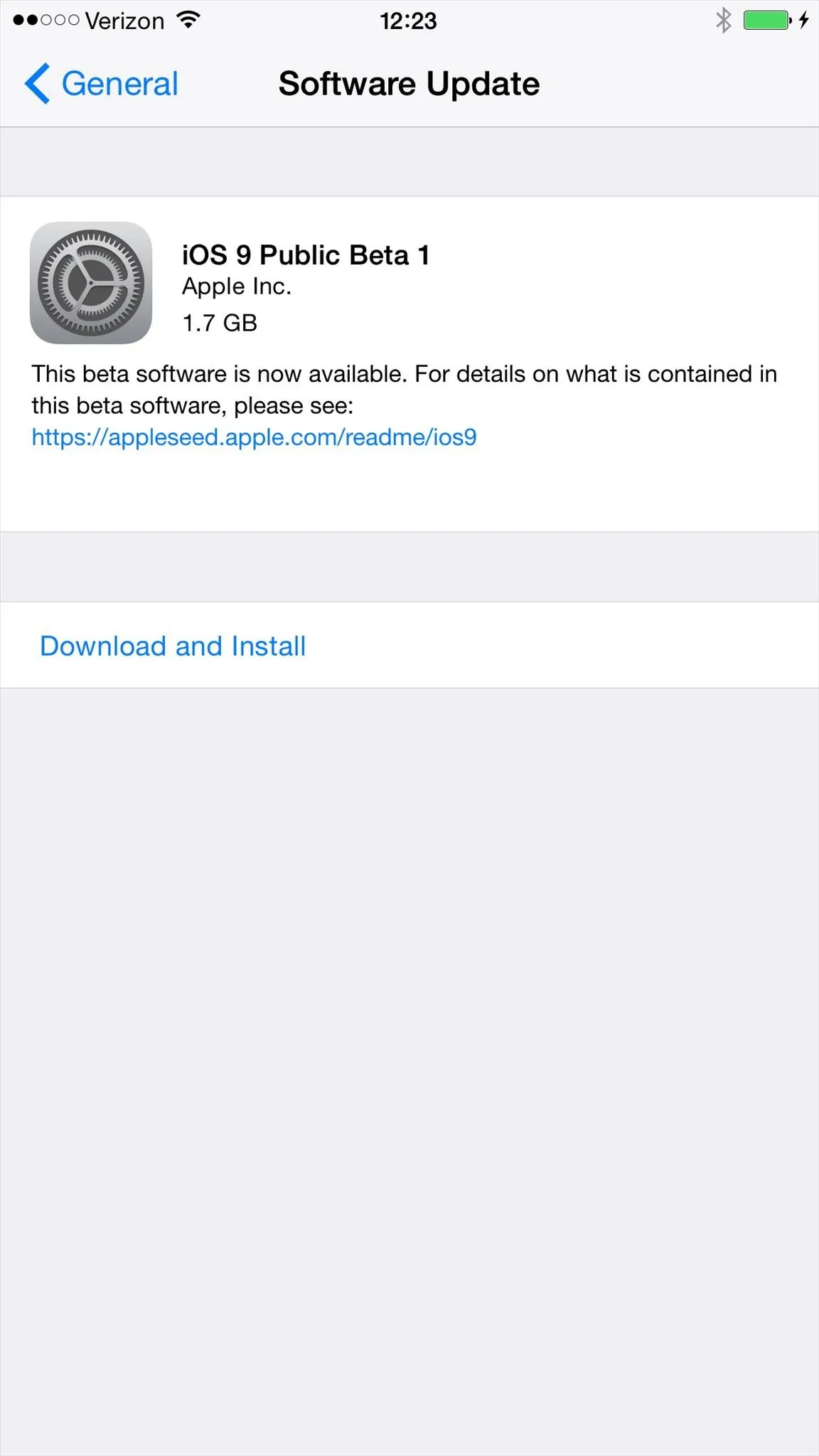Tap the Verizon carrier label
Viewport: 819px width, 1456px height.
pos(124,21)
